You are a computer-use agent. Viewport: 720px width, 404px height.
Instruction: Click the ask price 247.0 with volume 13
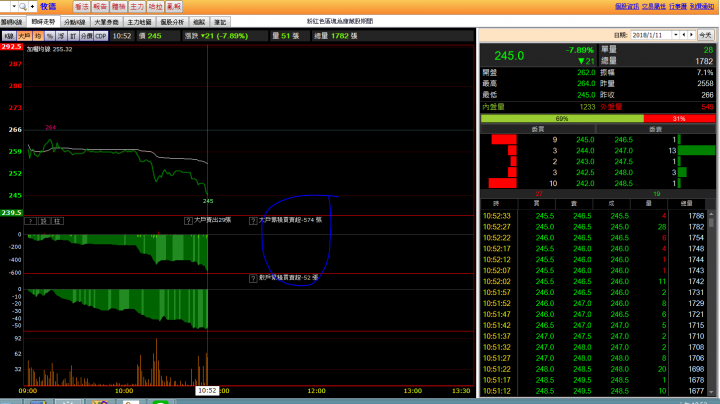coord(624,151)
